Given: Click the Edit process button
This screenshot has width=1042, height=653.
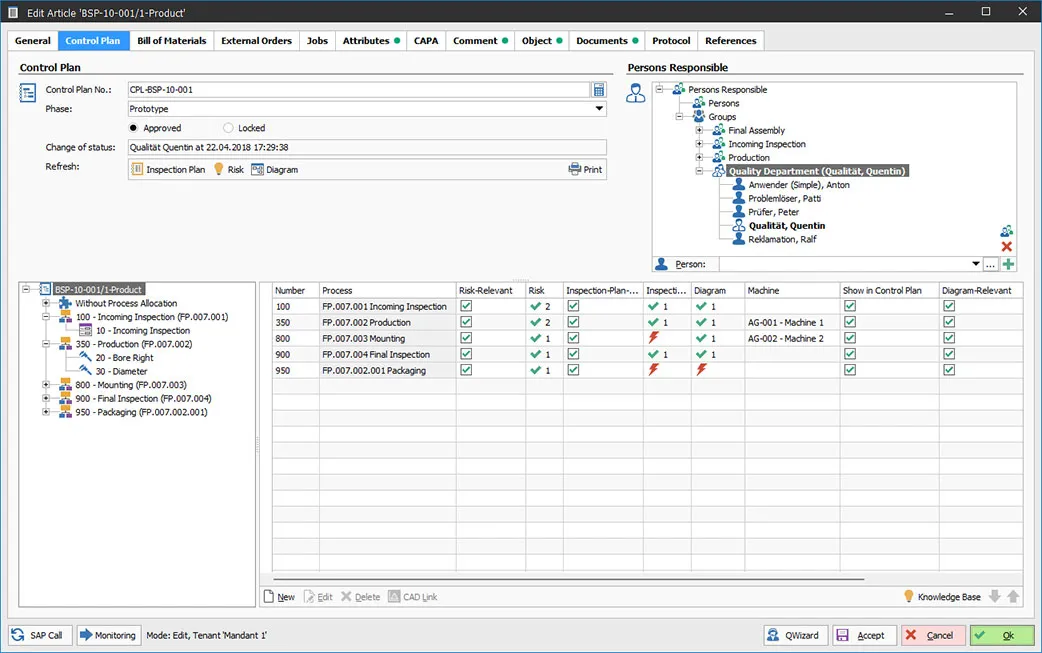Looking at the screenshot, I should point(318,597).
